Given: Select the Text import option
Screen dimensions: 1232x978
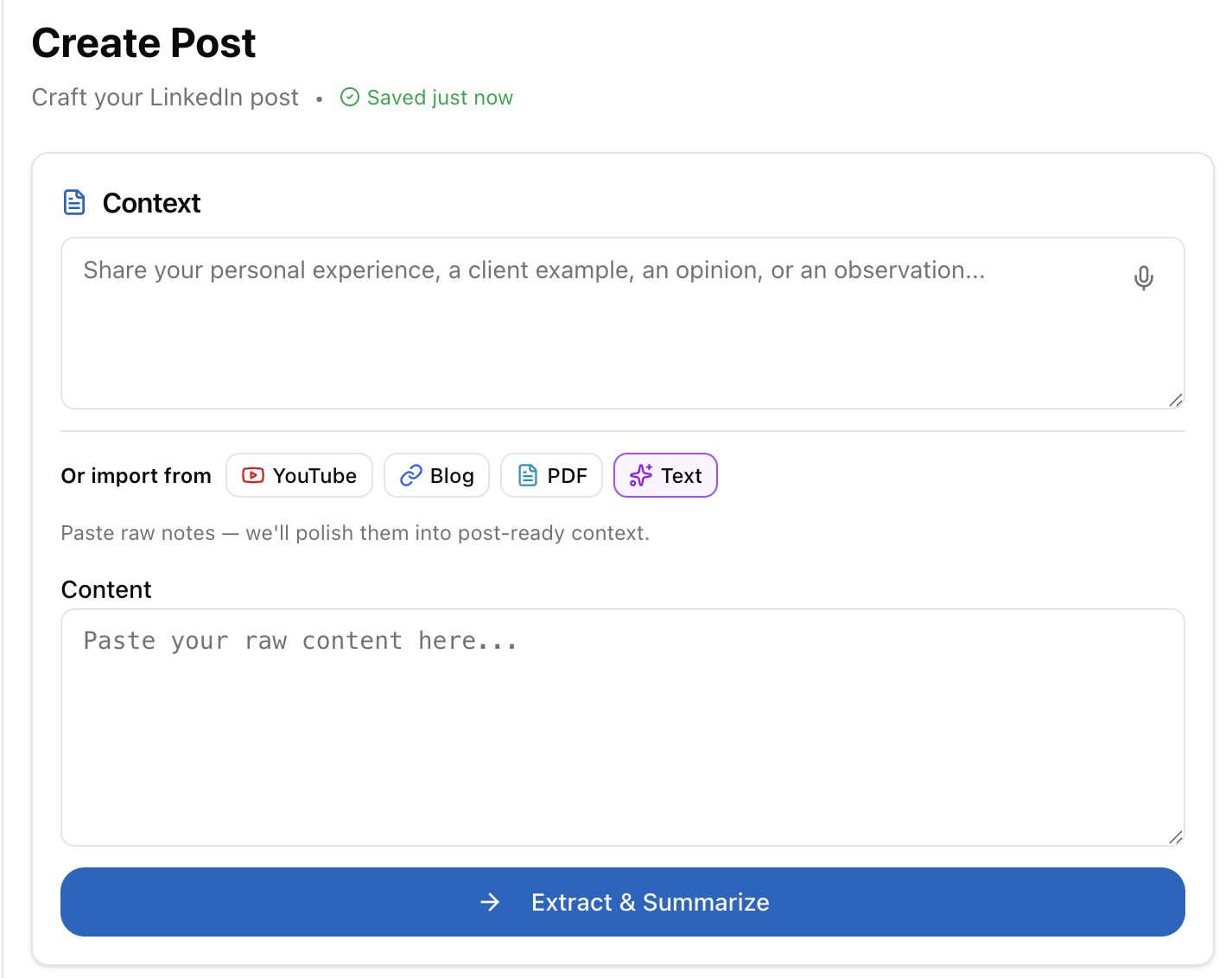Looking at the screenshot, I should pyautogui.click(x=665, y=475).
